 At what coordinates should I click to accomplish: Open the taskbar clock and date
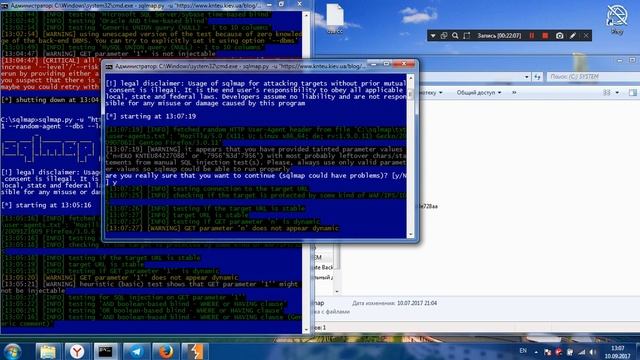click(617, 352)
